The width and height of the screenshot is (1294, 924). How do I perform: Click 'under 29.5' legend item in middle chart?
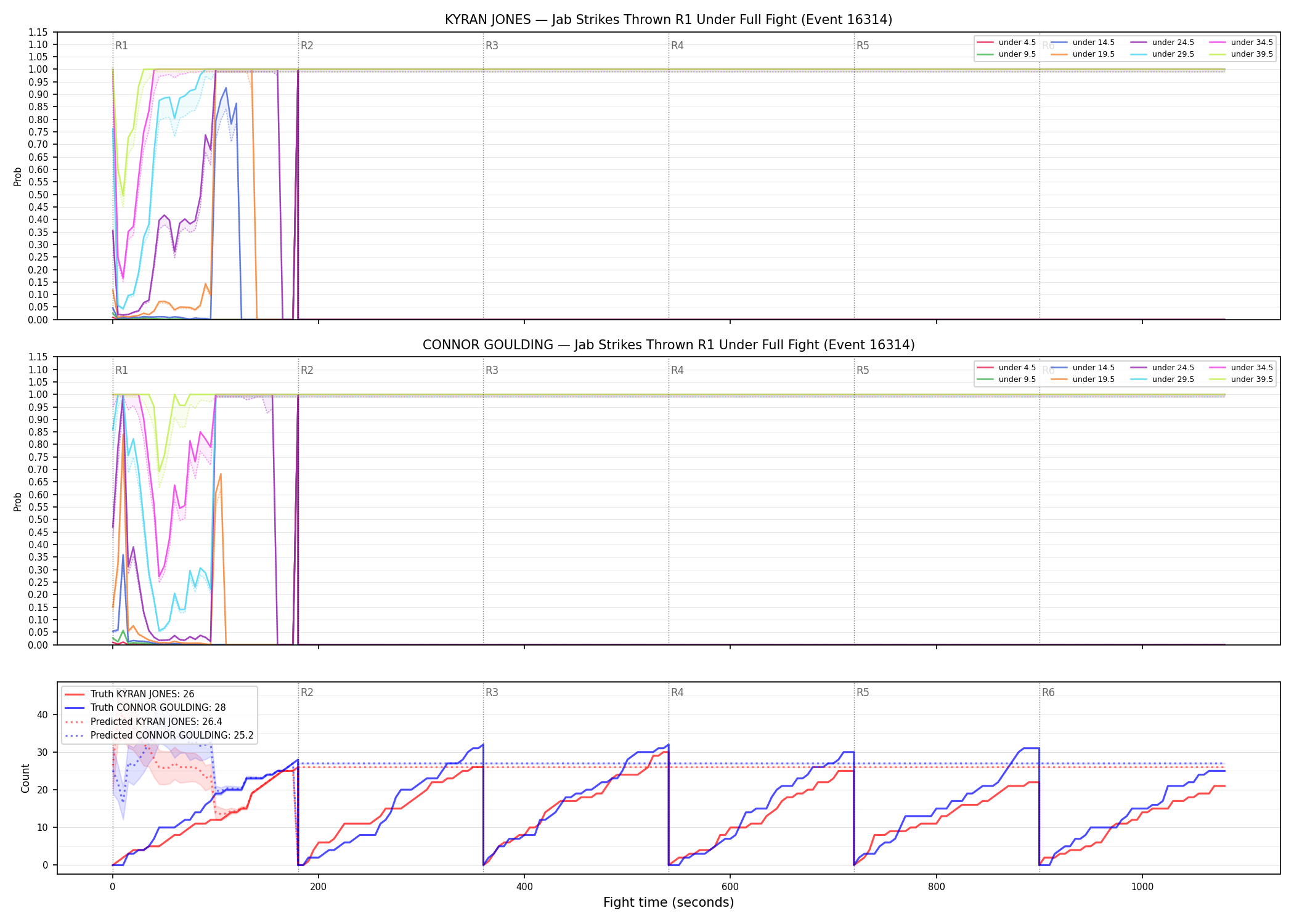coord(1162,379)
